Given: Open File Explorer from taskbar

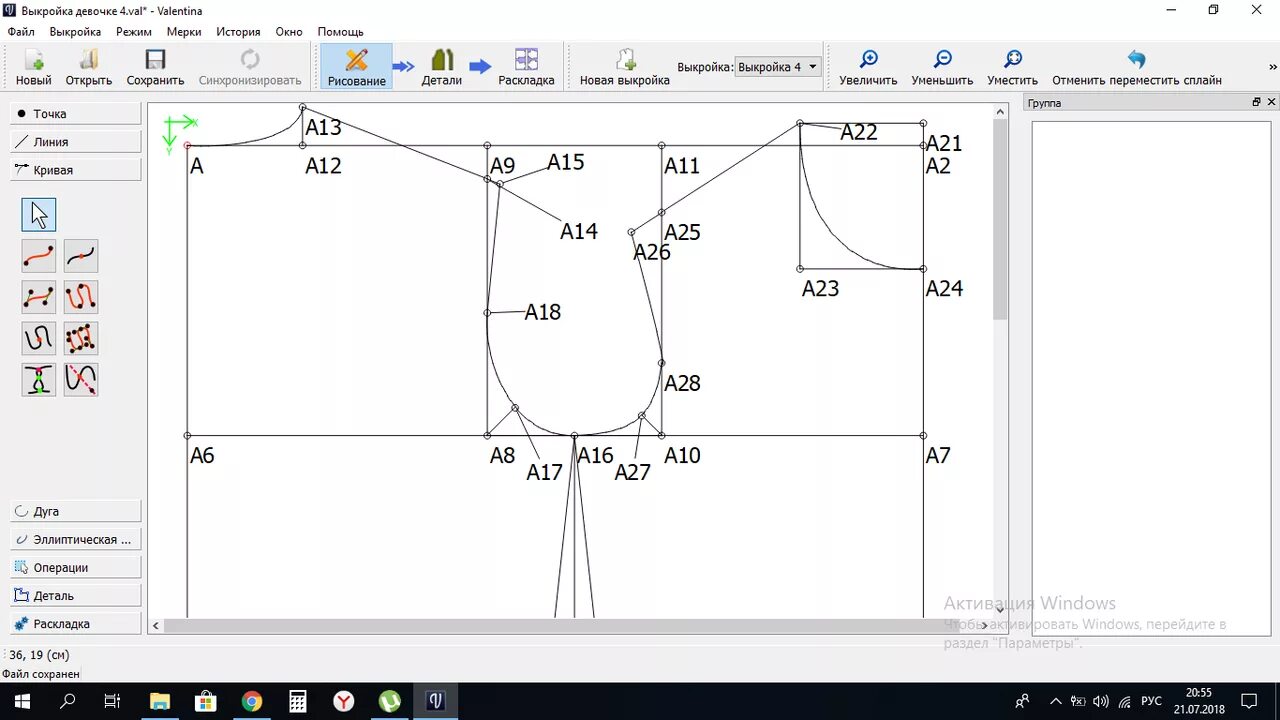Looking at the screenshot, I should (x=160, y=701).
